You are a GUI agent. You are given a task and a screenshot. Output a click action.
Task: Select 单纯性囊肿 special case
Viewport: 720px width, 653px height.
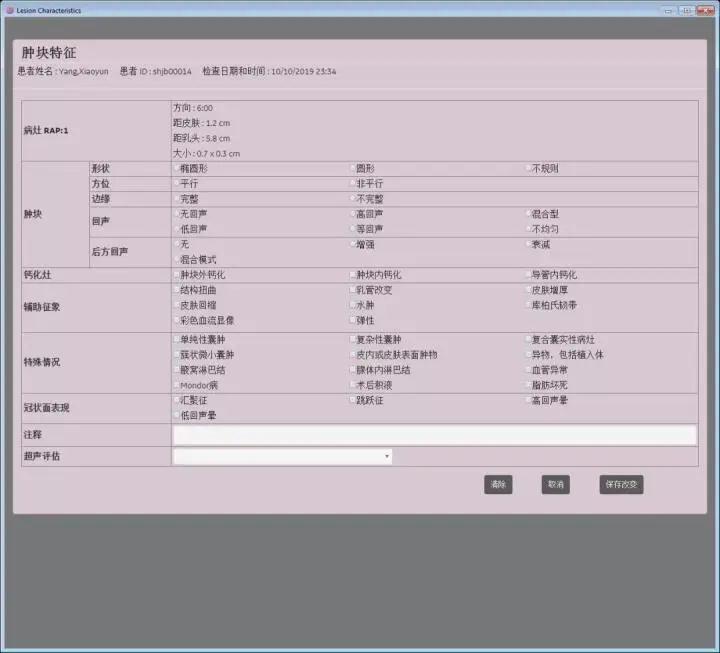tap(176, 340)
